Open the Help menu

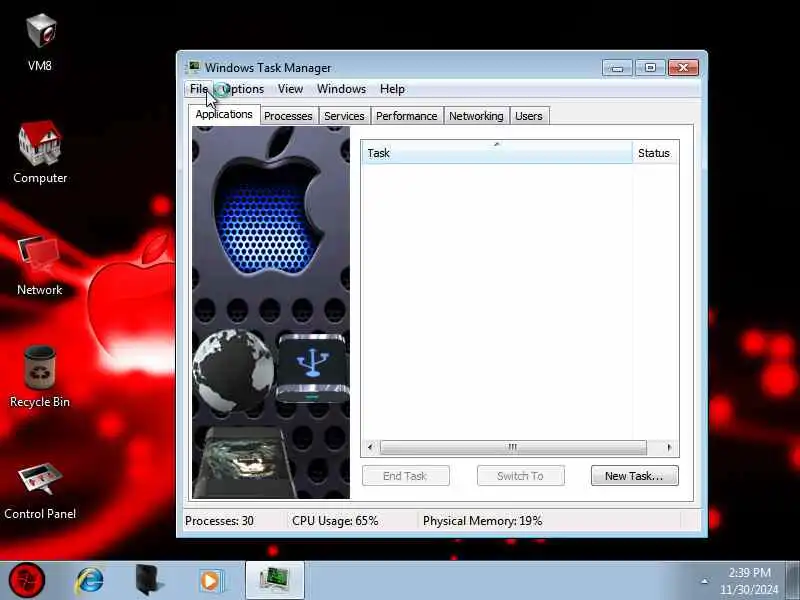[x=392, y=89]
